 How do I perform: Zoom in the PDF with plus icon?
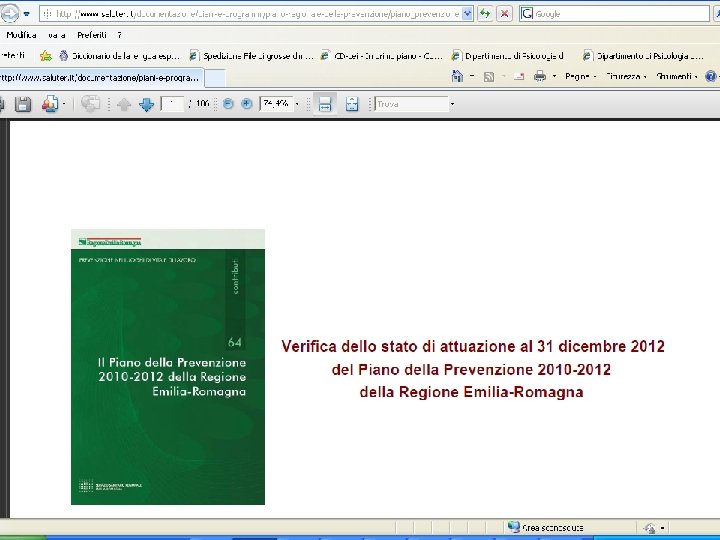(247, 104)
